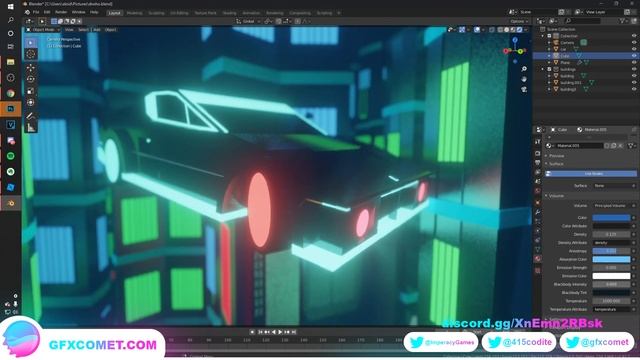Switch to the Shading workspace tab
Screen dimensions: 640x360
click(229, 13)
